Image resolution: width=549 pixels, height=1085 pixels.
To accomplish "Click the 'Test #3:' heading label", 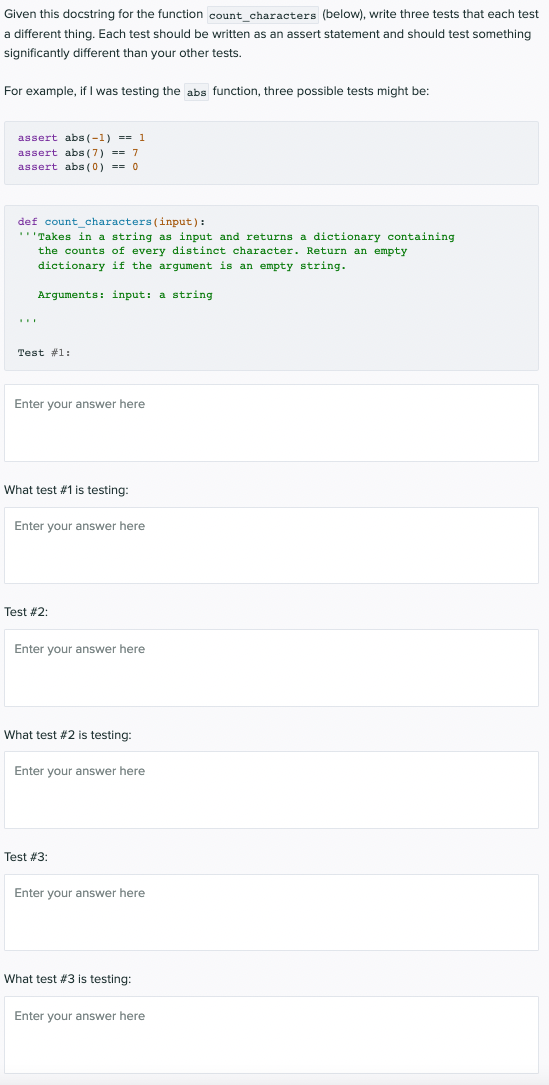I will tap(26, 857).
